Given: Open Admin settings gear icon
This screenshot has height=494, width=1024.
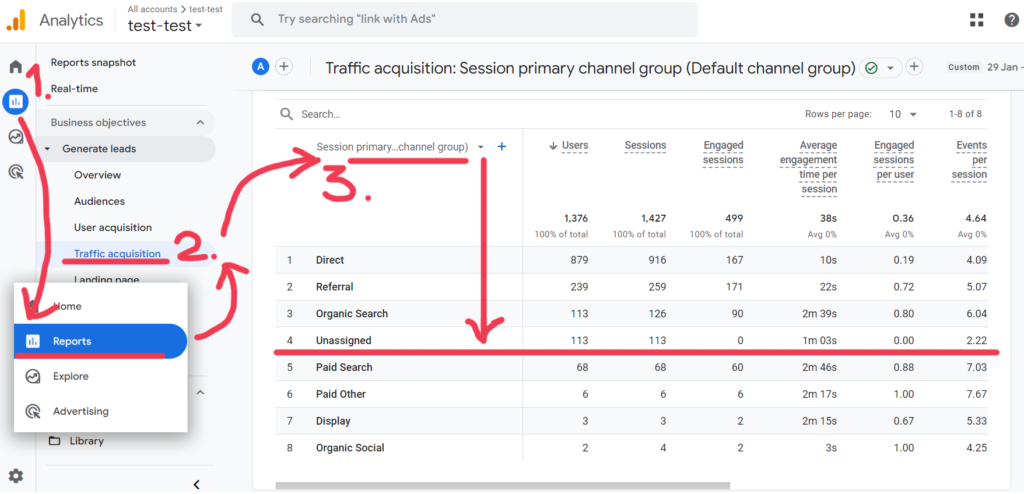Looking at the screenshot, I should pyautogui.click(x=16, y=476).
